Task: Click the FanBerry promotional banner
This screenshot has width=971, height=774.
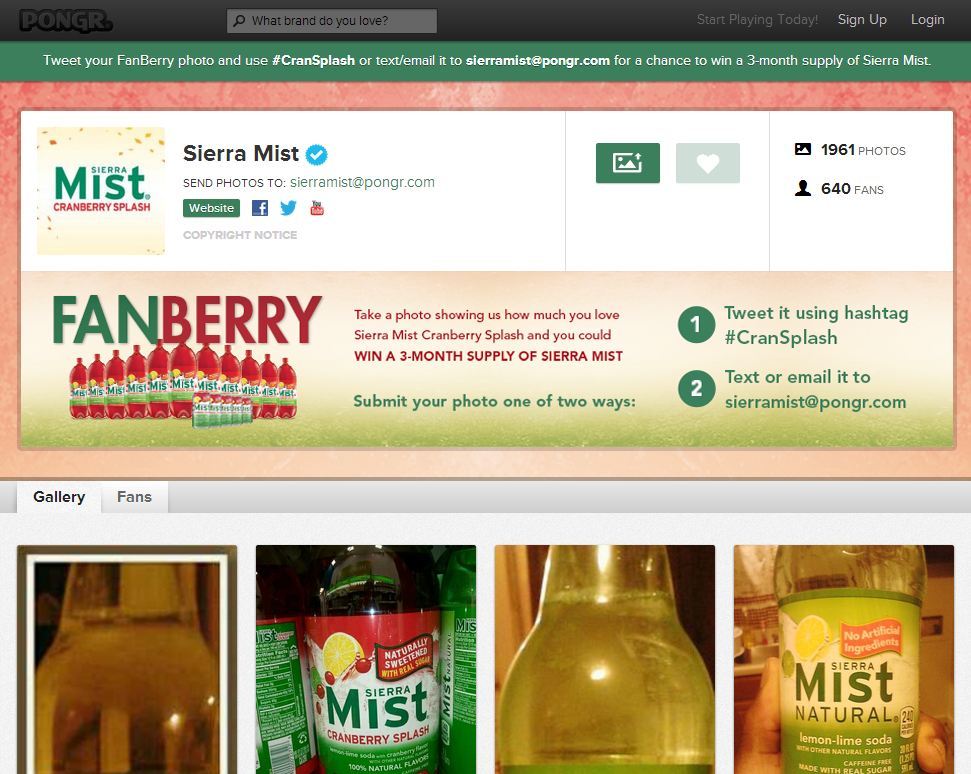Action: coord(487,360)
